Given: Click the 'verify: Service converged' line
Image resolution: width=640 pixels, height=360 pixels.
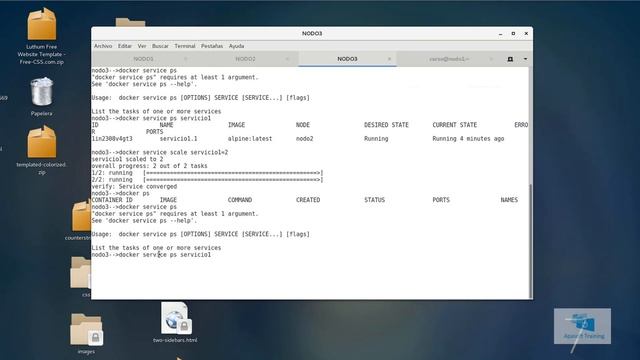Looking at the screenshot, I should [x=134, y=187].
